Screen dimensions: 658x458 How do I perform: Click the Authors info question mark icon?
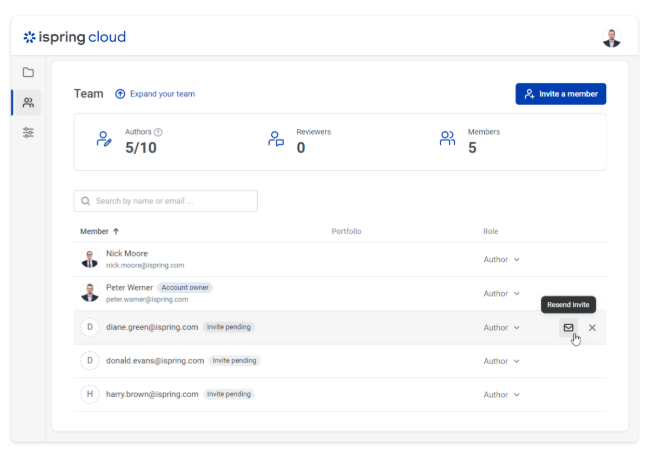[158, 132]
